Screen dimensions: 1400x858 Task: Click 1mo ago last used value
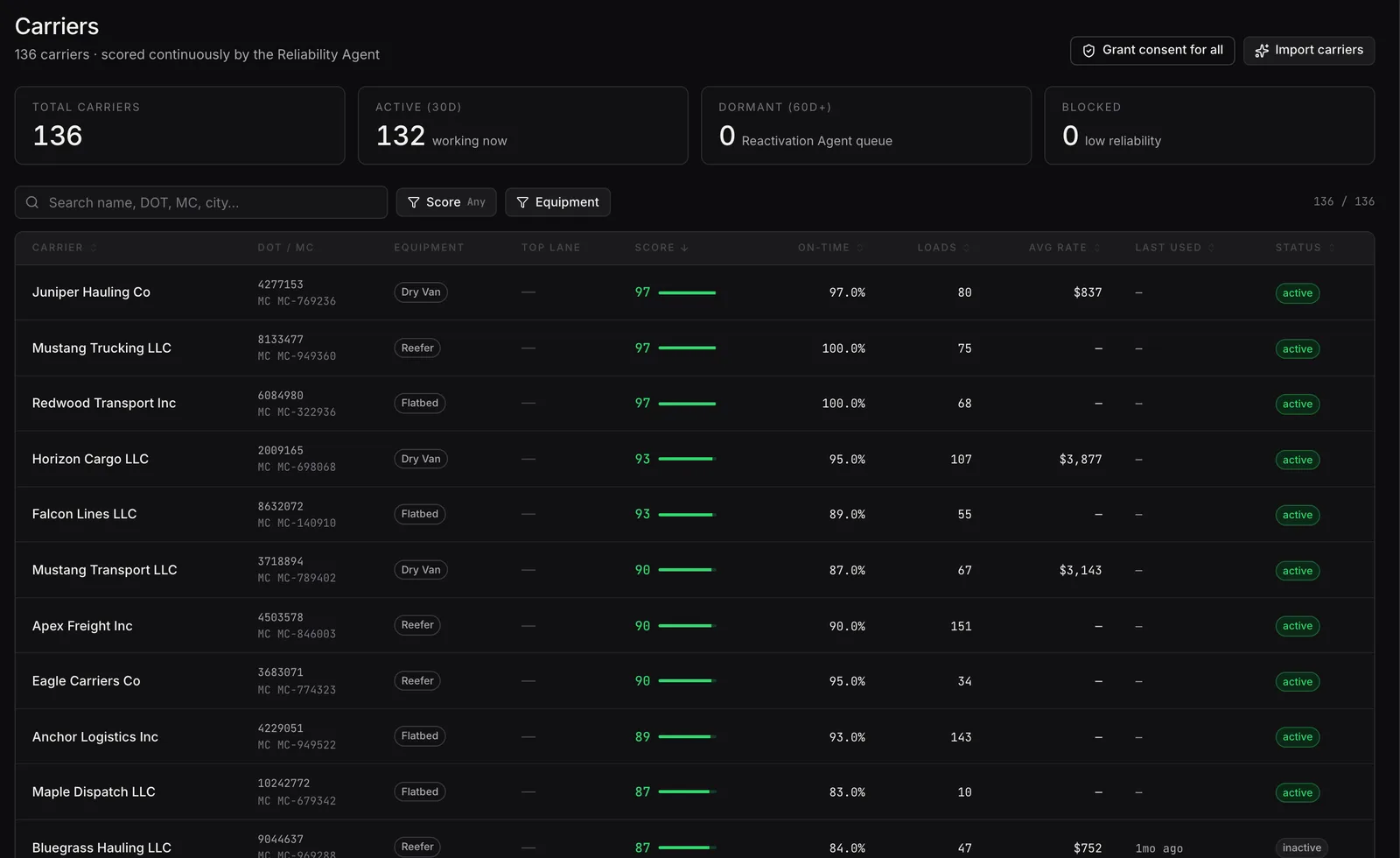pyautogui.click(x=1159, y=848)
